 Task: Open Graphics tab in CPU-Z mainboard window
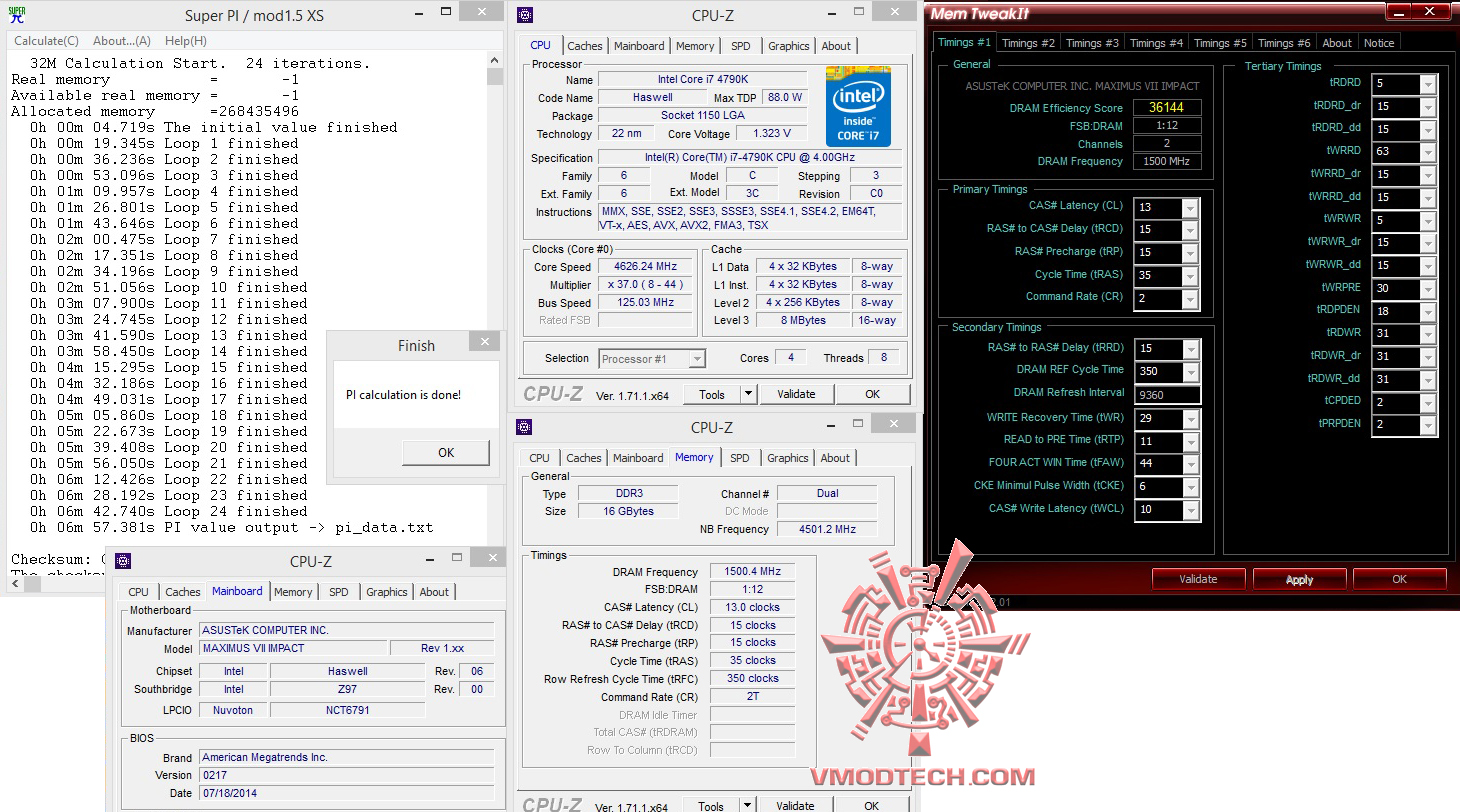(387, 592)
